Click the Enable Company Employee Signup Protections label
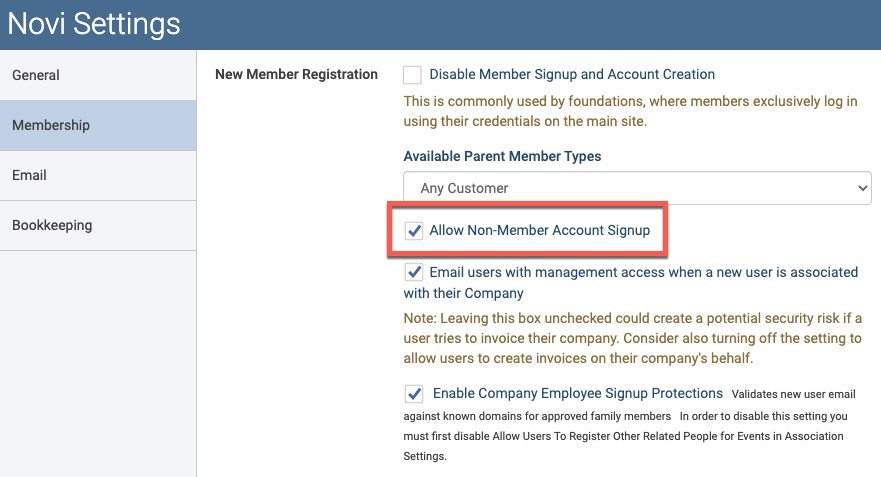The image size is (881, 477). tap(578, 393)
